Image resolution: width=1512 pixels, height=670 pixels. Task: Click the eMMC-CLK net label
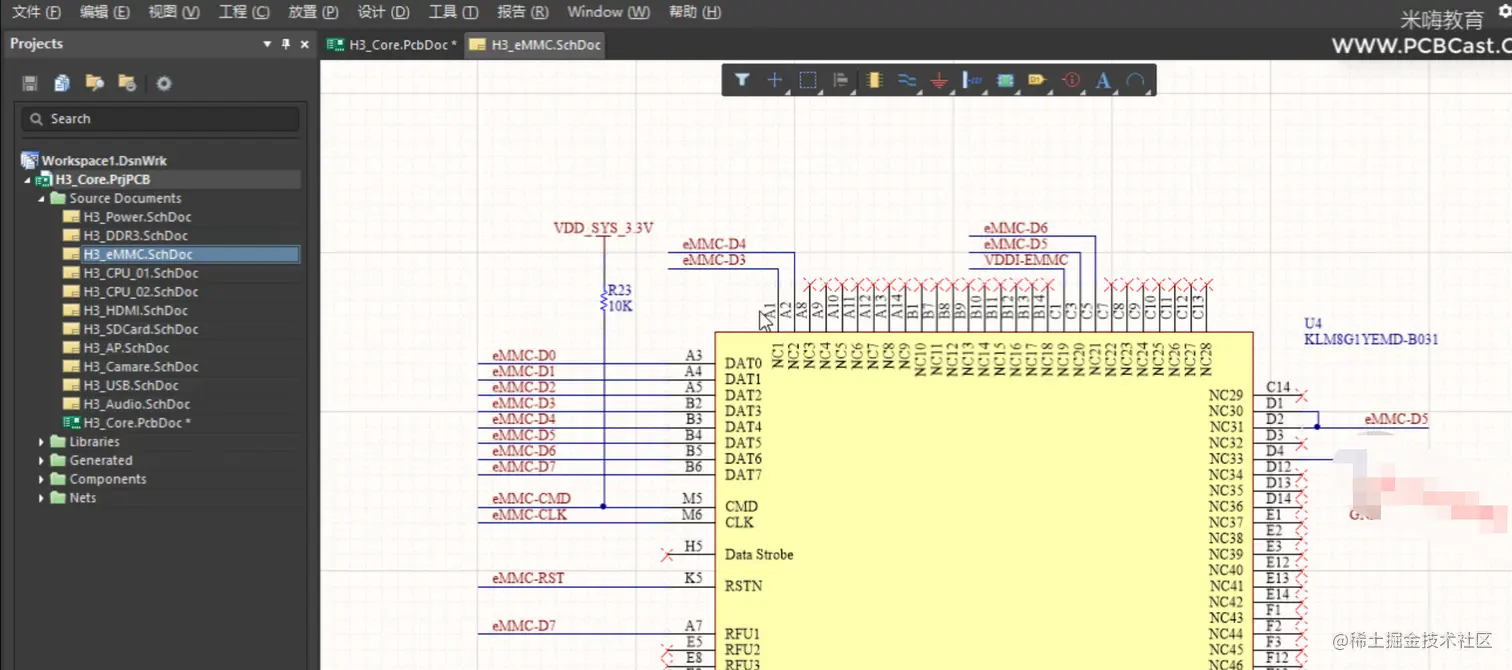[529, 515]
